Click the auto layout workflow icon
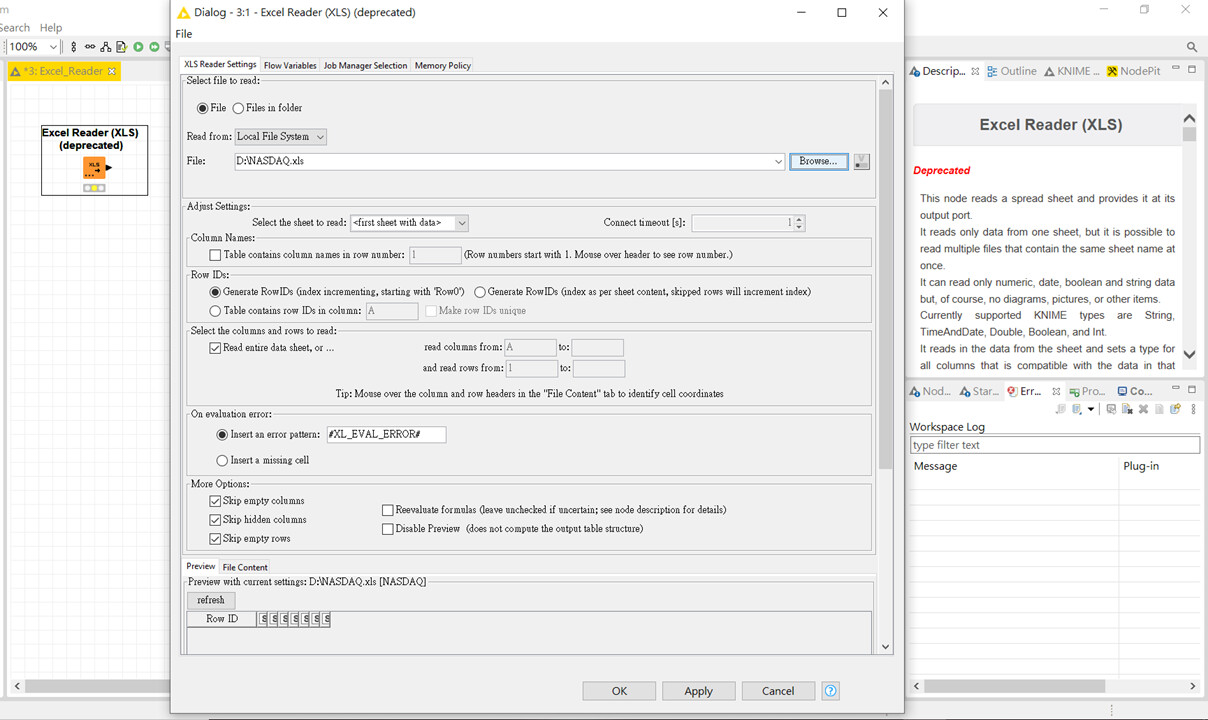The height and width of the screenshot is (720, 1208). click(105, 47)
